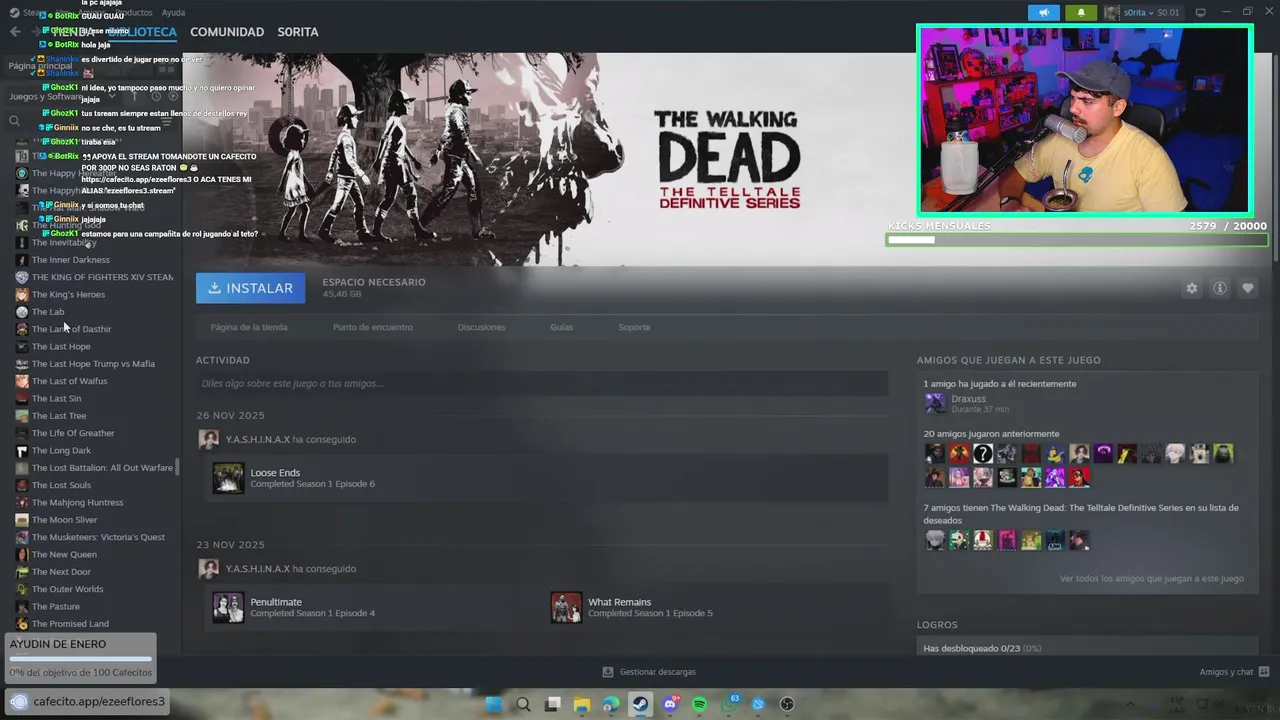
Task: Open Amigos y chat panel
Action: point(1234,672)
